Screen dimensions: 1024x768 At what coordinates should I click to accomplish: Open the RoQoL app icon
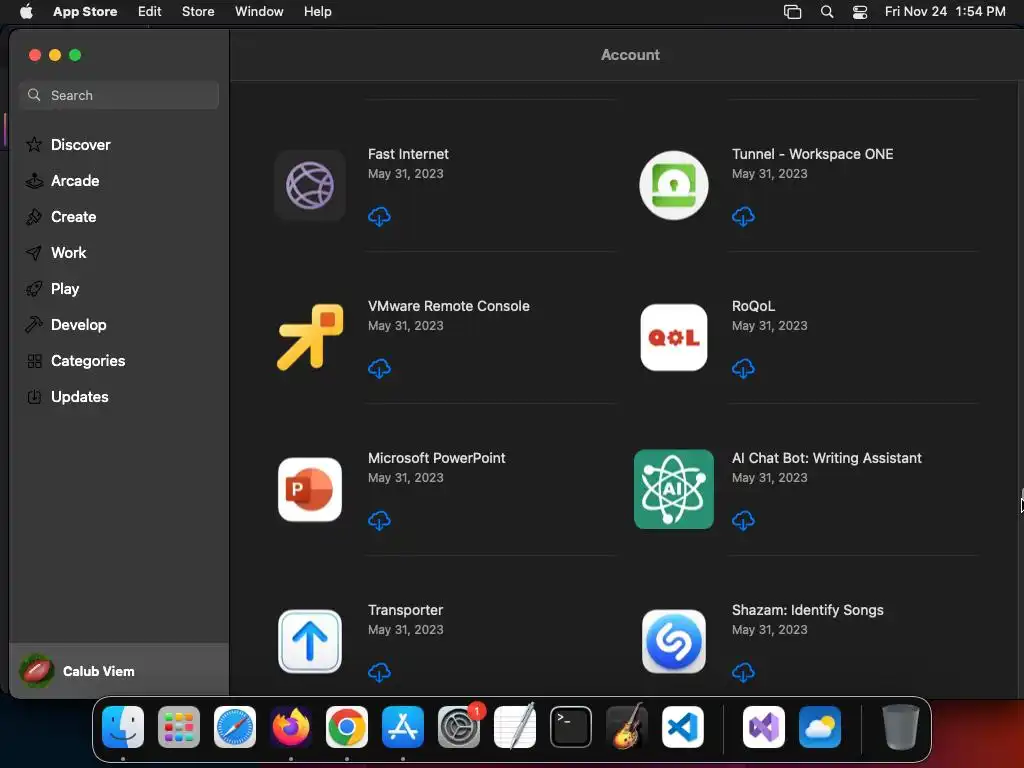click(x=674, y=337)
